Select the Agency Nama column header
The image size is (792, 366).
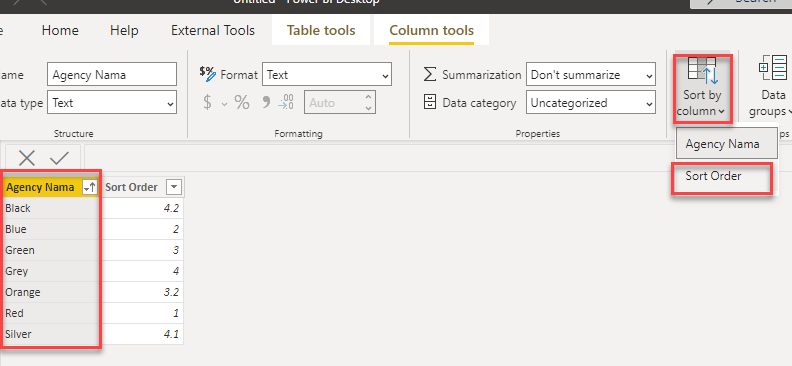[x=40, y=187]
